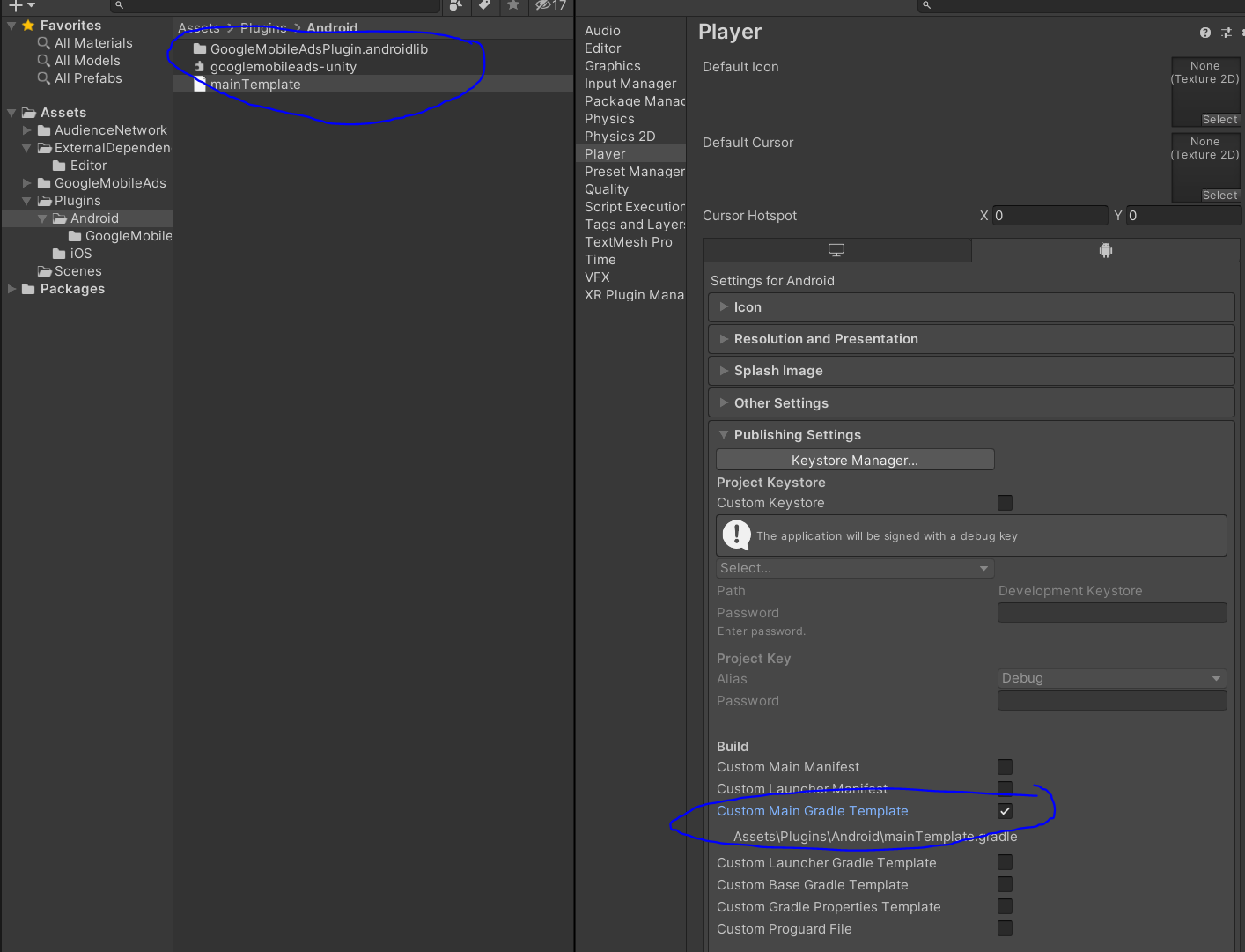
Task: Enable the Custom Keystore checkbox
Action: [x=1005, y=503]
